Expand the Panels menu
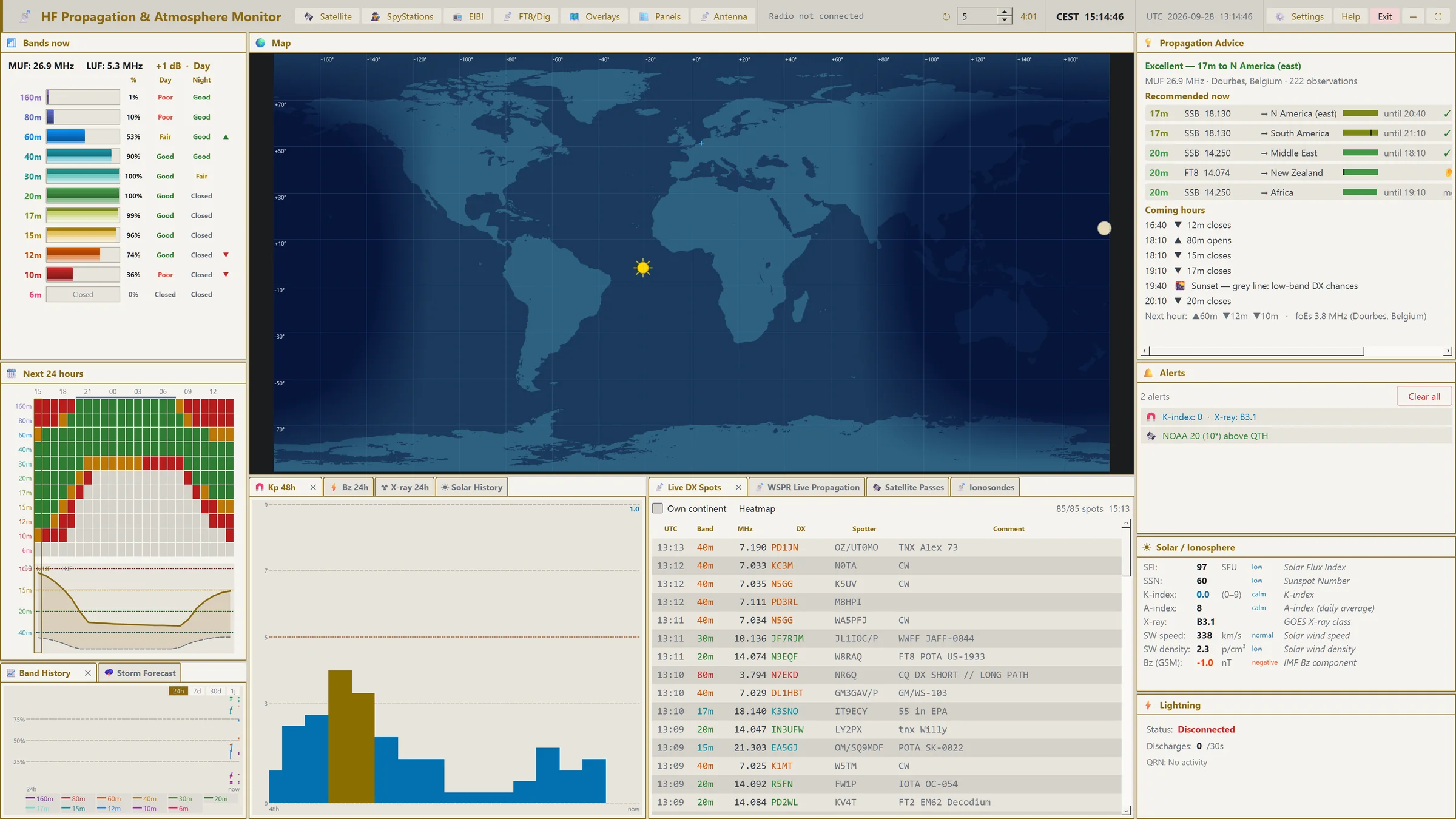This screenshot has height=819, width=1456. (x=660, y=16)
